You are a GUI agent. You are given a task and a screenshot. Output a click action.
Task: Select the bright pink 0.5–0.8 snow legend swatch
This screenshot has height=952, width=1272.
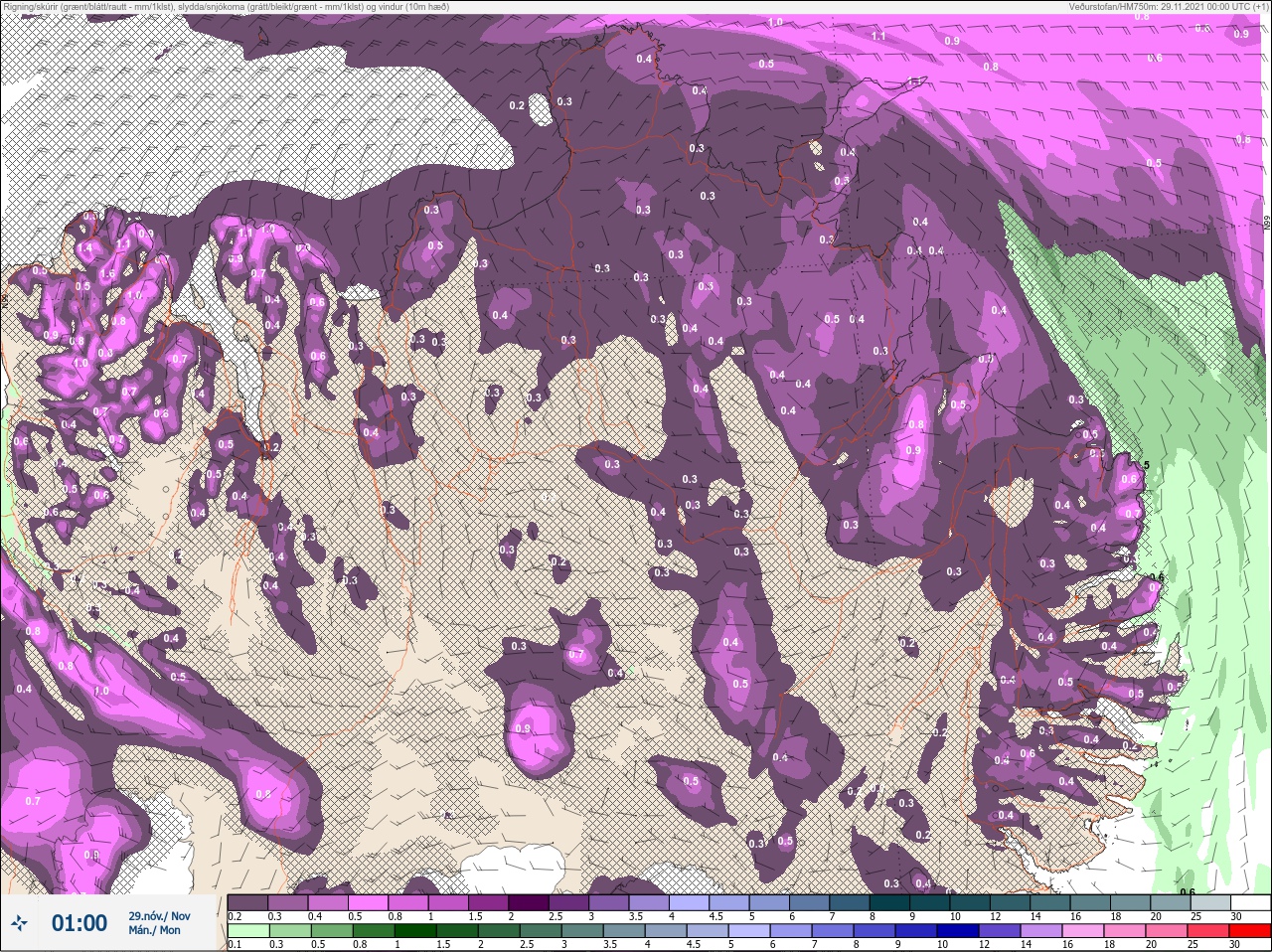pyautogui.click(x=370, y=902)
